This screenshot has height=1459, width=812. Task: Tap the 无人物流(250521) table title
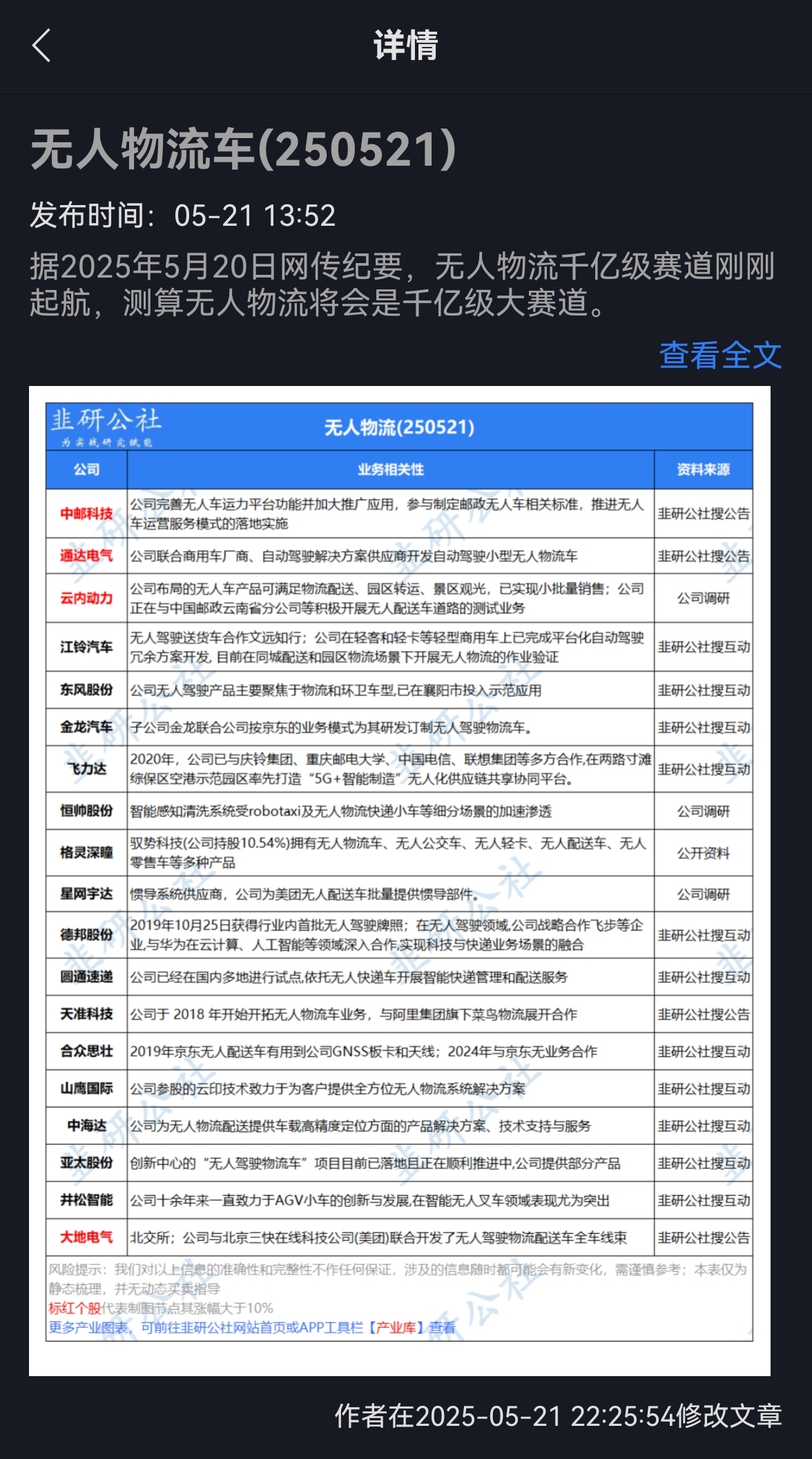tap(399, 427)
